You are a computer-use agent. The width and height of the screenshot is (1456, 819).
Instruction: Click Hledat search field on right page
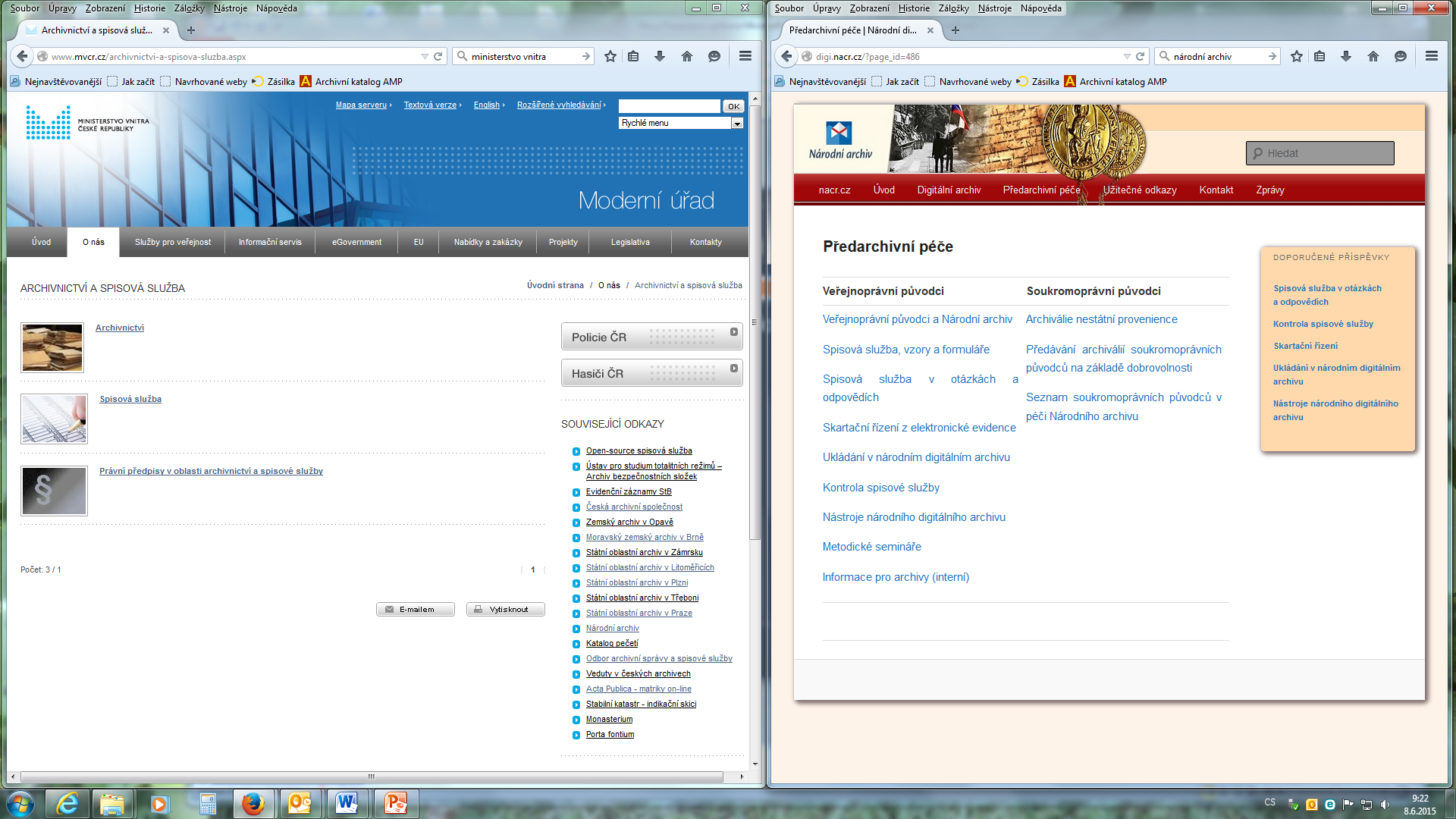coord(1320,153)
